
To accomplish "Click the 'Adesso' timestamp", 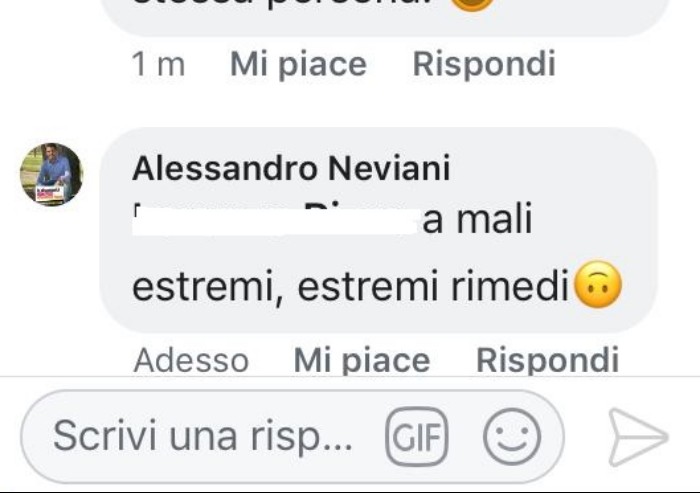I will (x=191, y=360).
